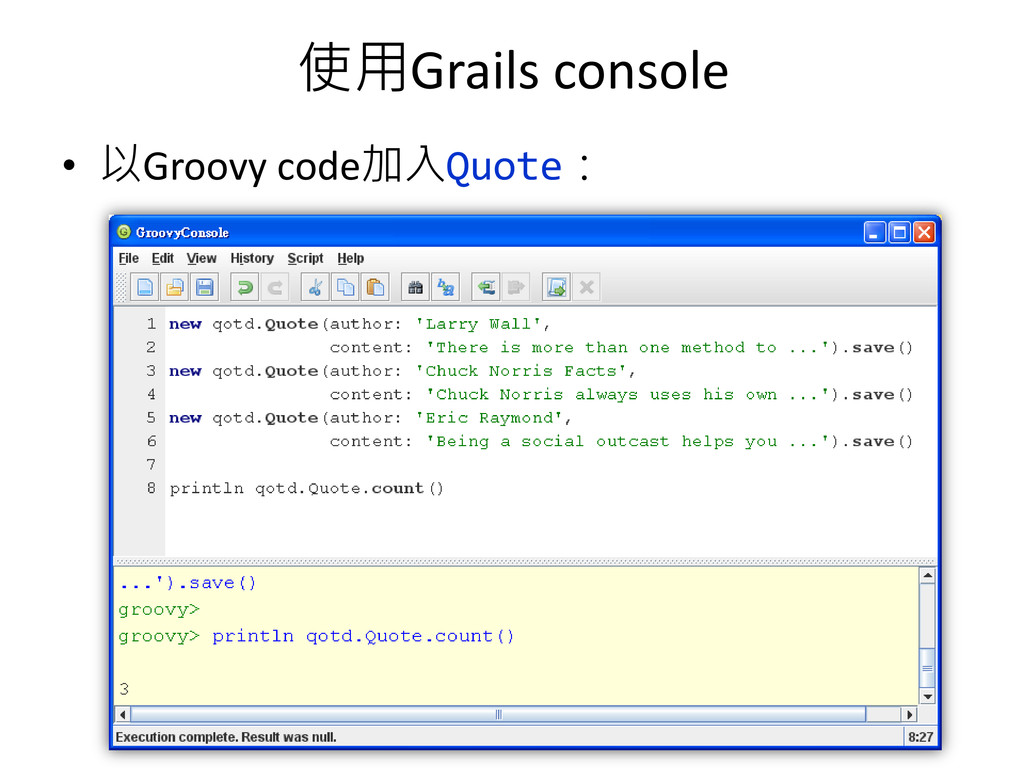Click 'Execution complete. Result was null.' status
Viewport: 1024px width, 768px height.
click(226, 737)
